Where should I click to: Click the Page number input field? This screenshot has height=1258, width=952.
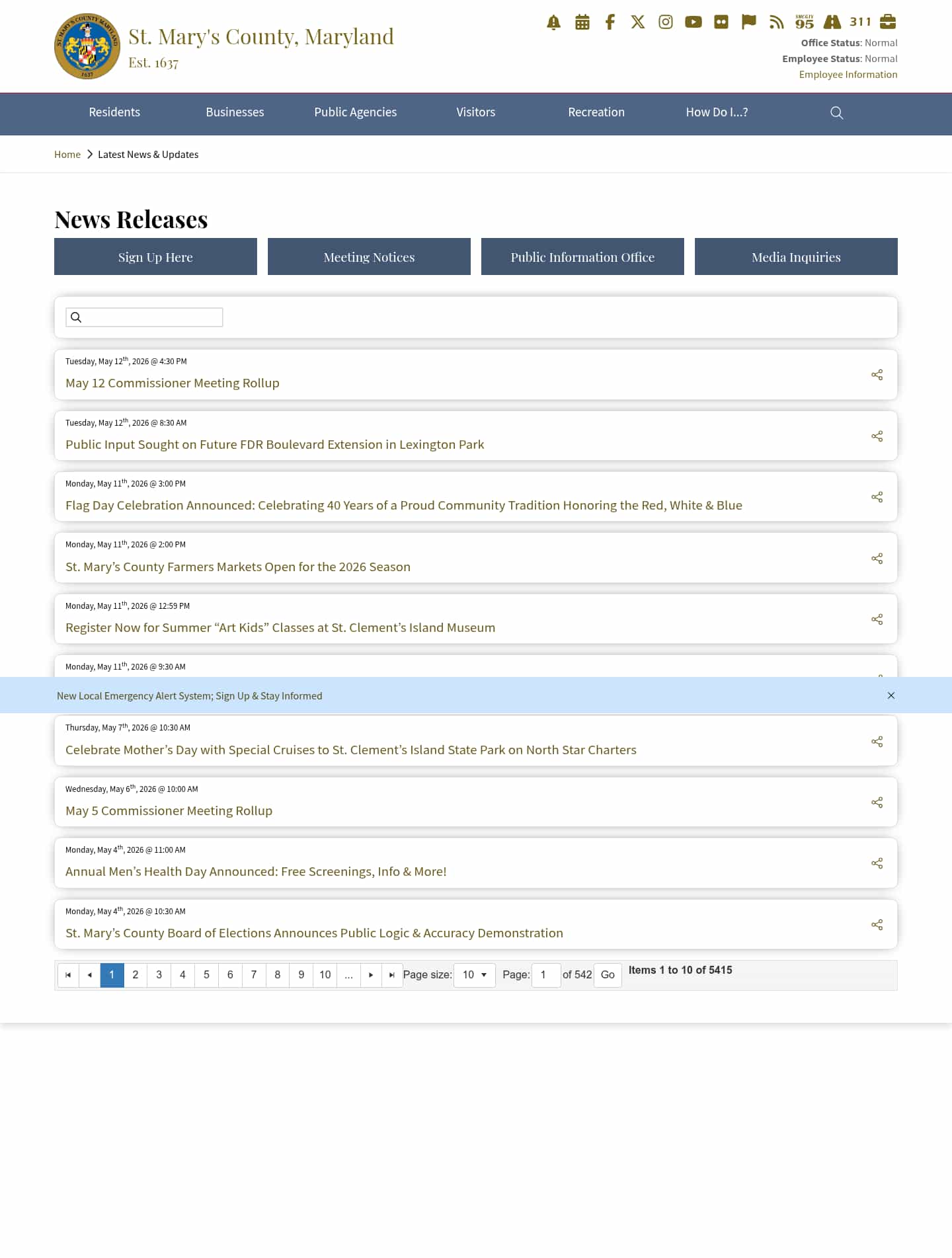coord(546,975)
